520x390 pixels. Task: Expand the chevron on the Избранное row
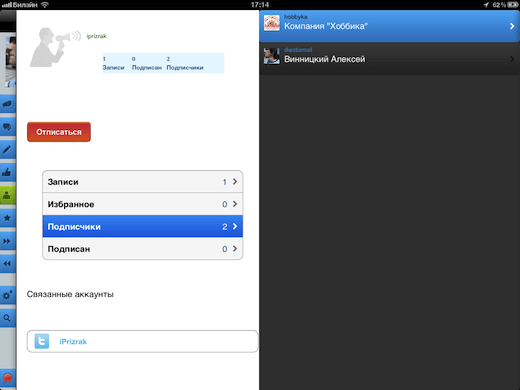pos(235,204)
